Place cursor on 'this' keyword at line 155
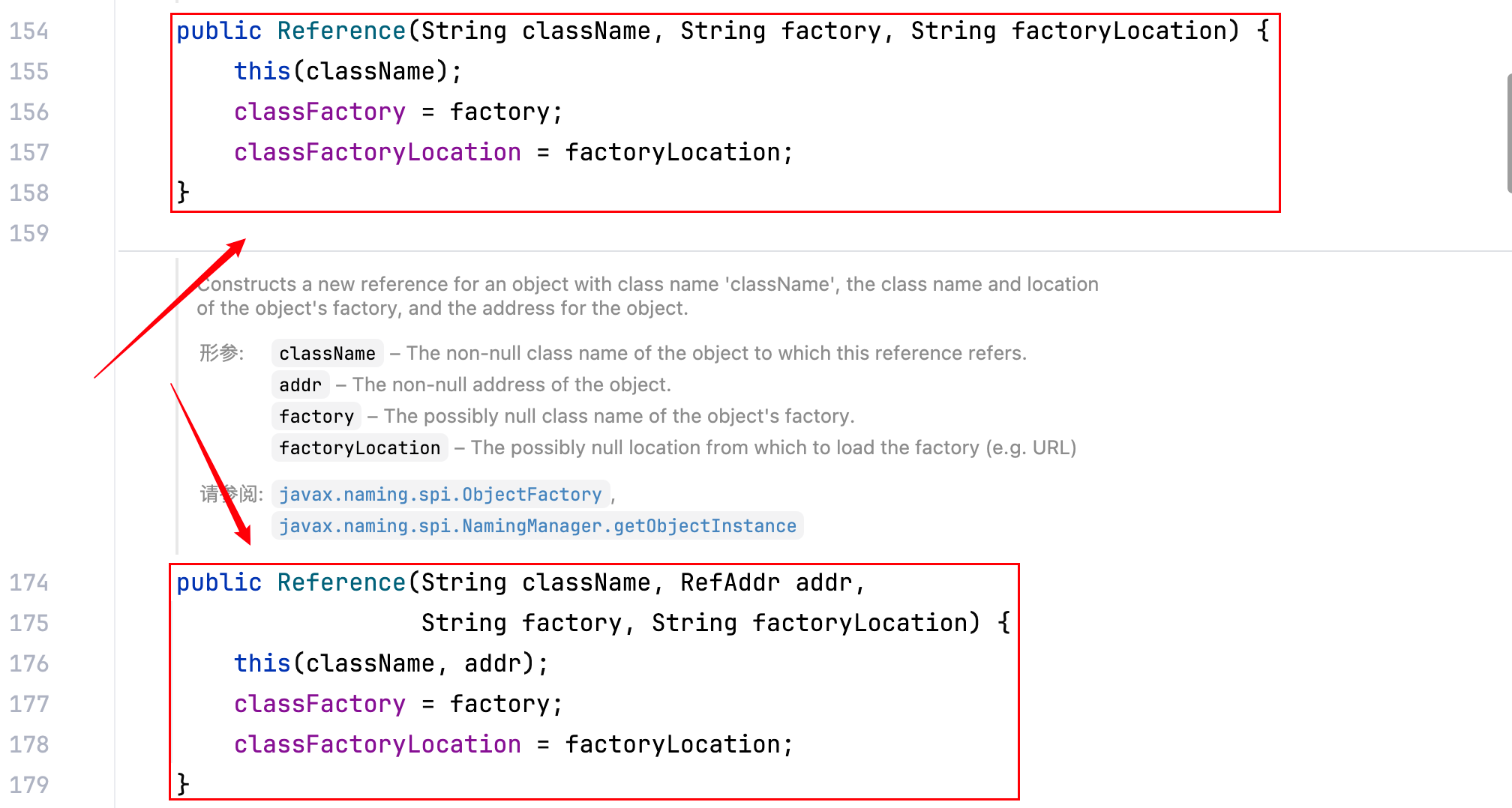Viewport: 1512px width, 808px height. pyautogui.click(x=262, y=72)
